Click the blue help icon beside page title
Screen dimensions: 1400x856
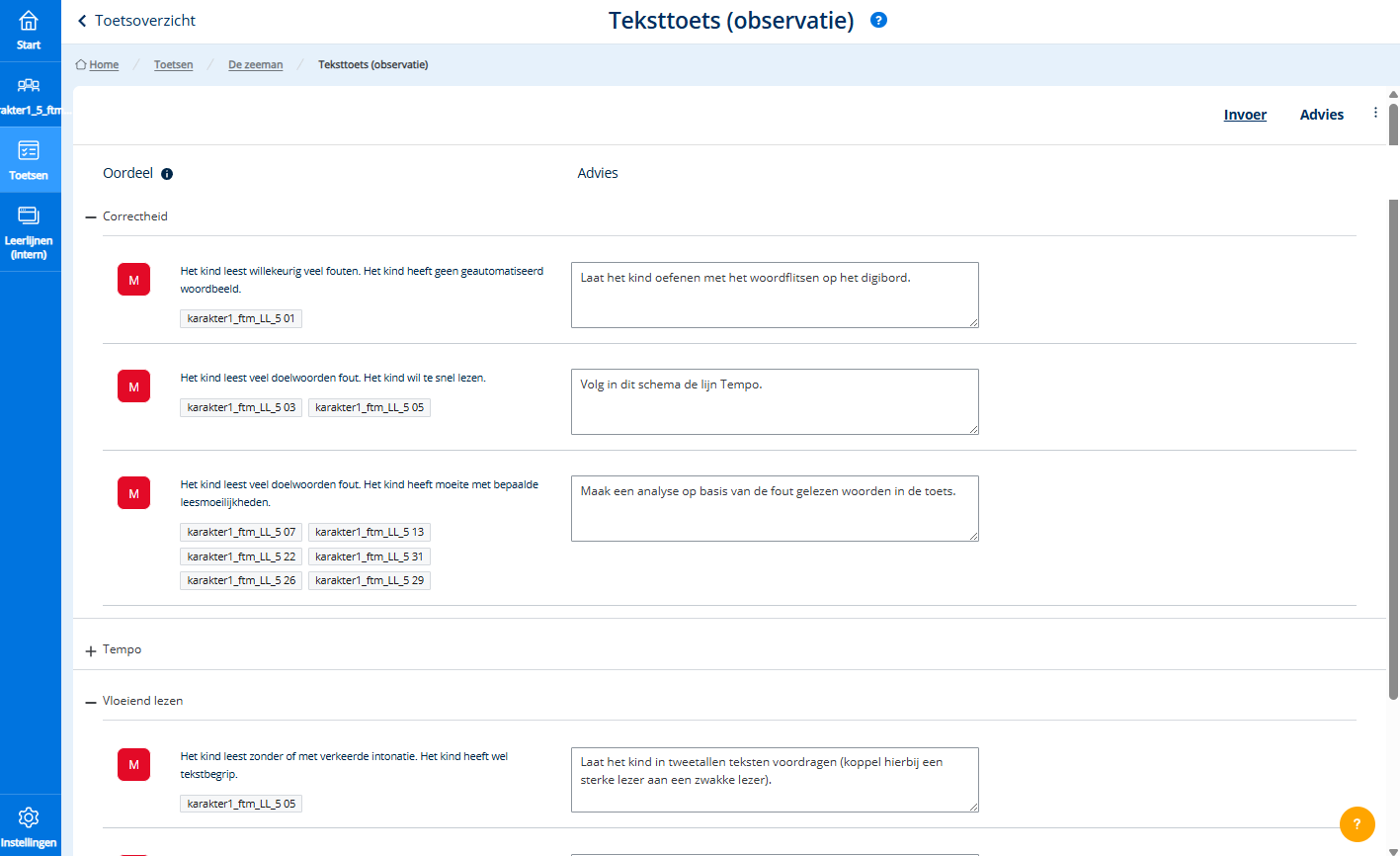878,20
